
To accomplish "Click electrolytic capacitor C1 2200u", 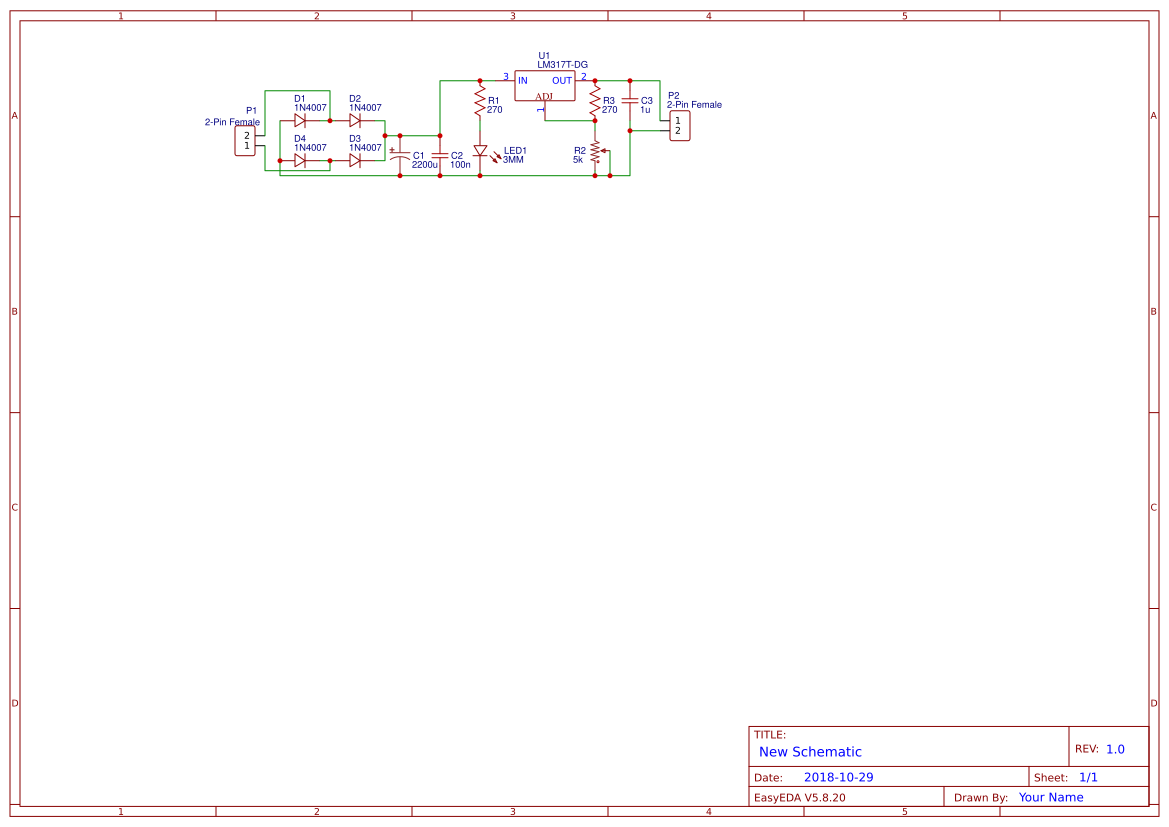I will coord(400,156).
